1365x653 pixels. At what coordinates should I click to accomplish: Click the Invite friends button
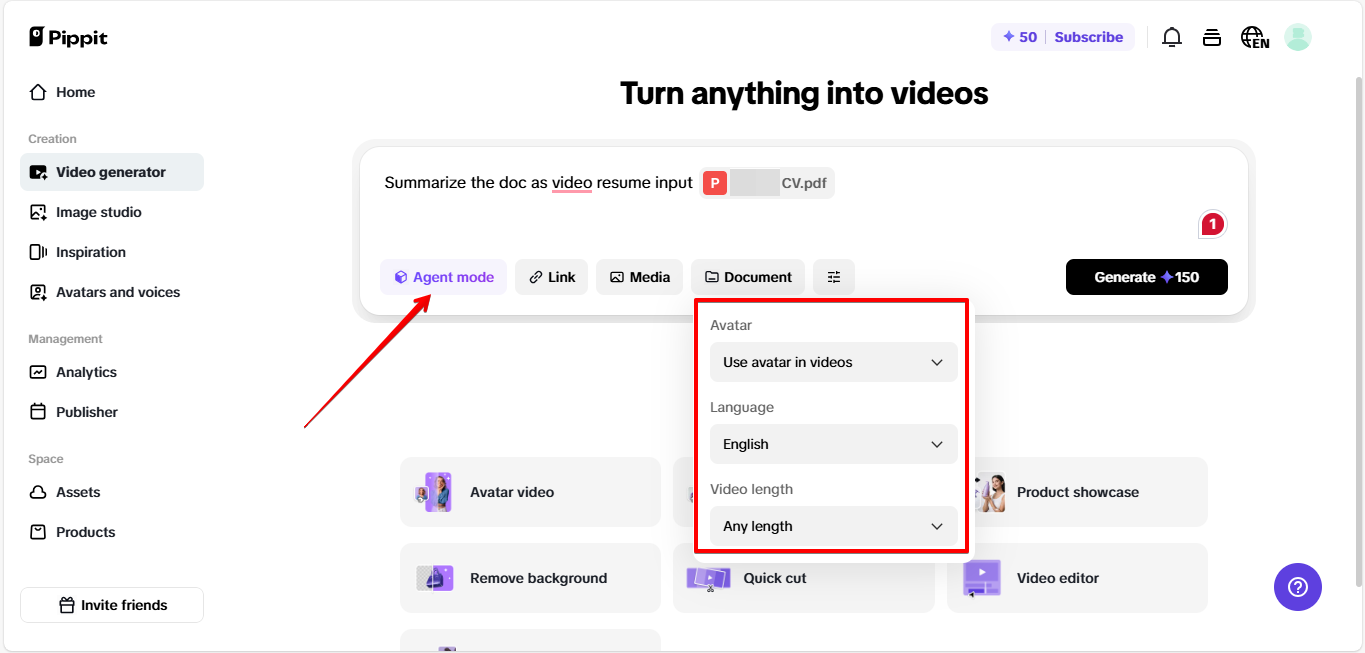point(112,605)
